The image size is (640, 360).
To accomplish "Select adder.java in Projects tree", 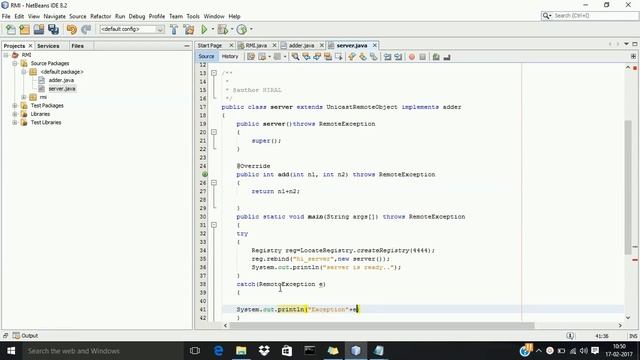I will (61, 80).
